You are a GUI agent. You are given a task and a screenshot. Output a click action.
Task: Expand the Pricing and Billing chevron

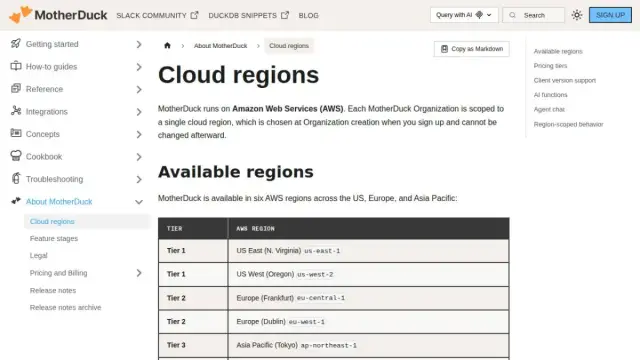pos(139,273)
